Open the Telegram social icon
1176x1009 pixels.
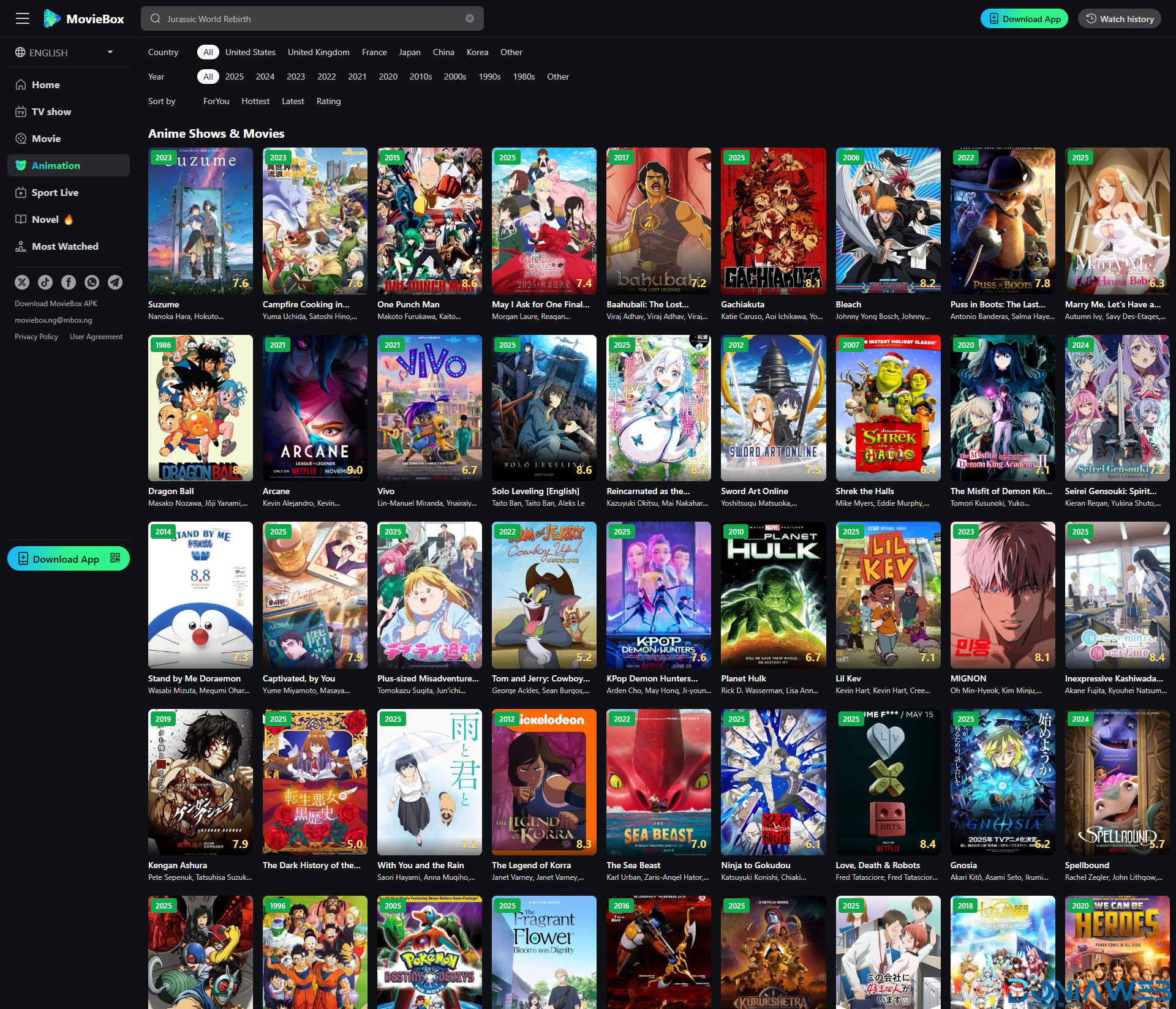click(115, 282)
